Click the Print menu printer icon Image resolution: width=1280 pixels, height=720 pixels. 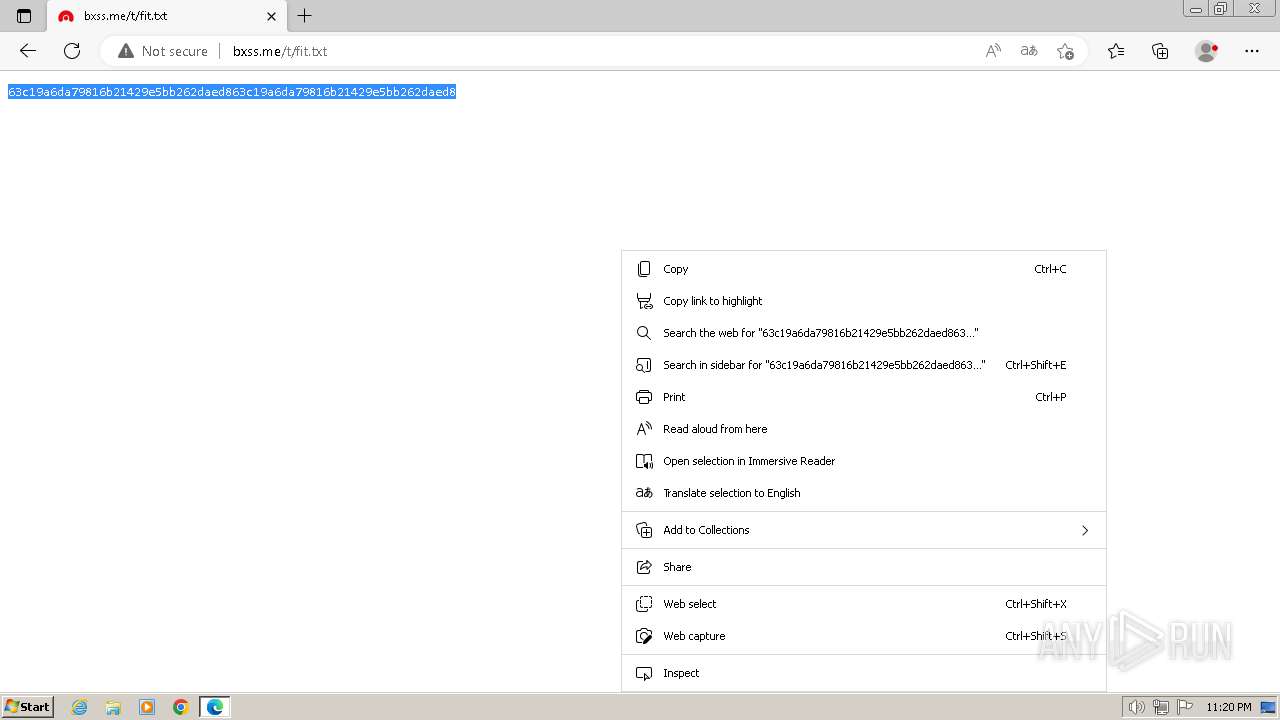(644, 397)
